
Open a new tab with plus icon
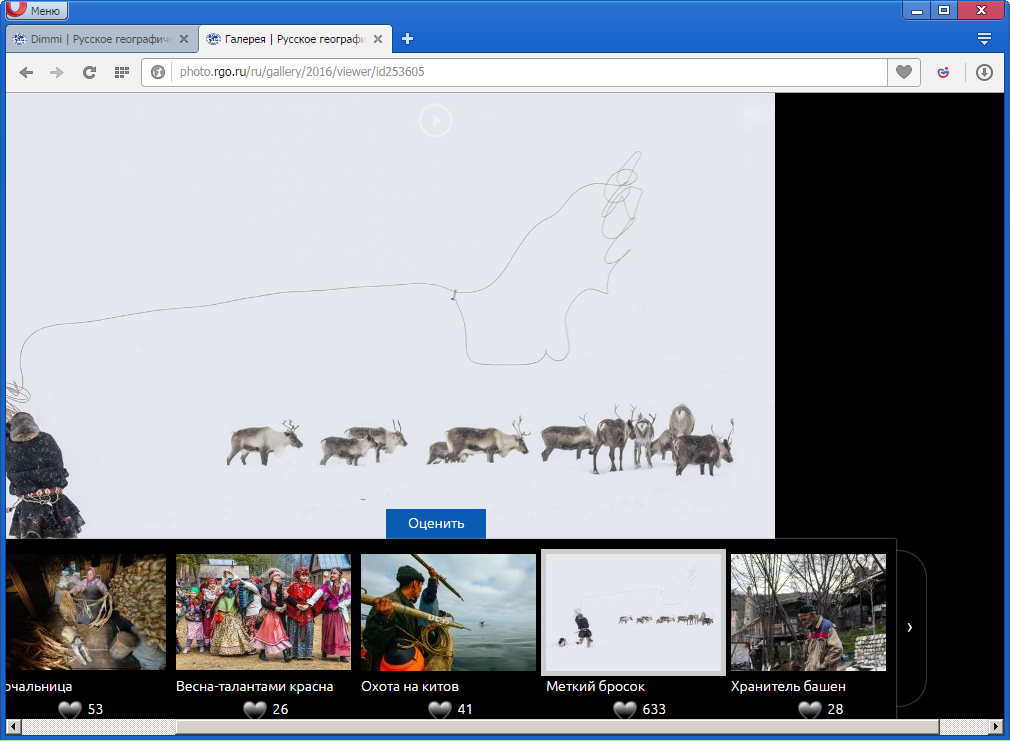coord(407,39)
